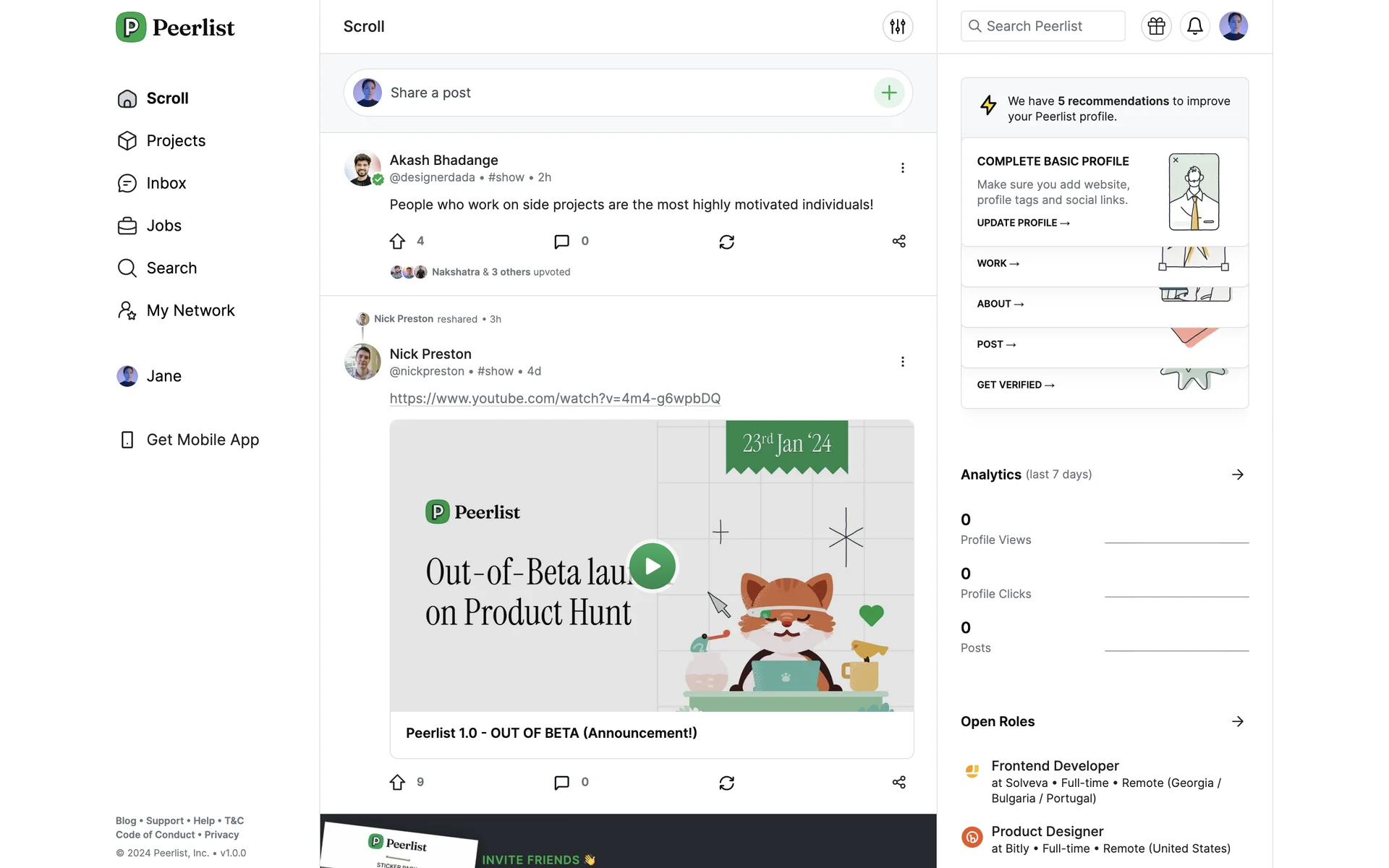Viewport: 1389px width, 868px height.
Task: Reshare Akash Bhadange's post
Action: click(726, 242)
